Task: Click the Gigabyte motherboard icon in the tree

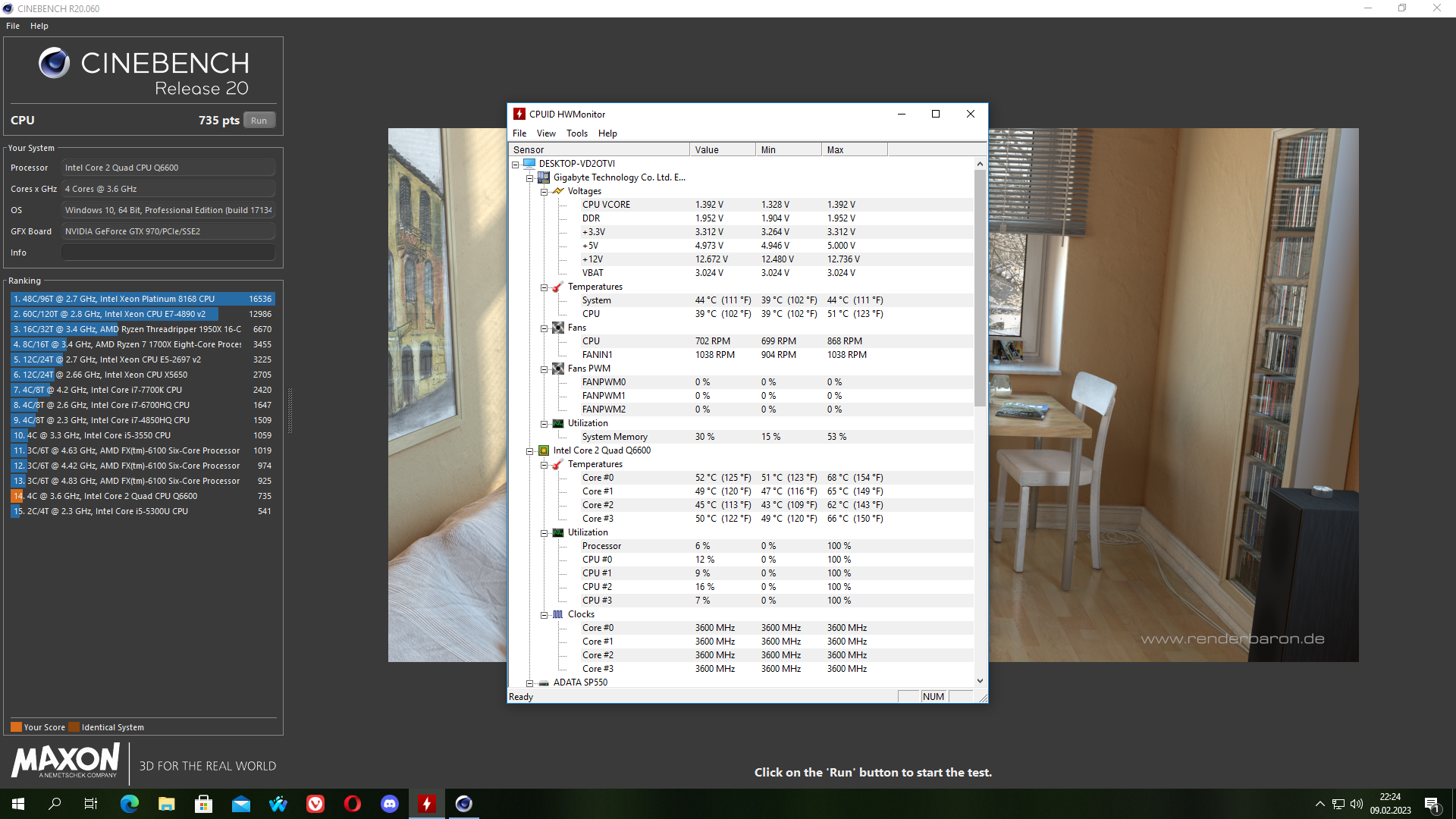Action: click(544, 177)
